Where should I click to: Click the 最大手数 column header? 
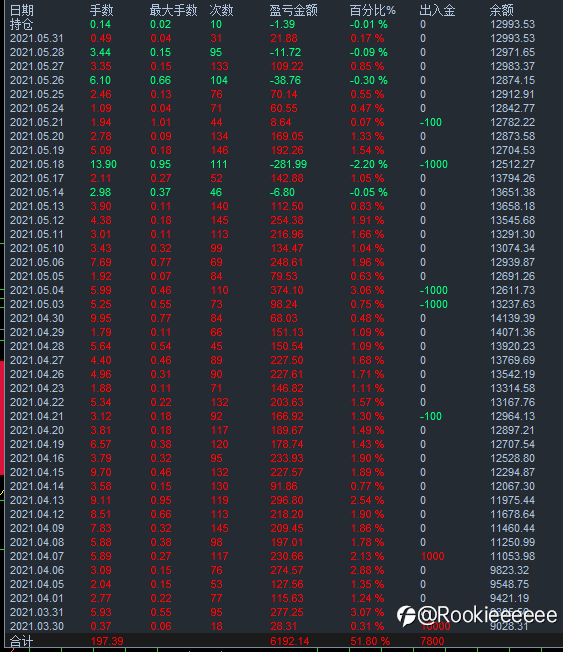click(173, 10)
